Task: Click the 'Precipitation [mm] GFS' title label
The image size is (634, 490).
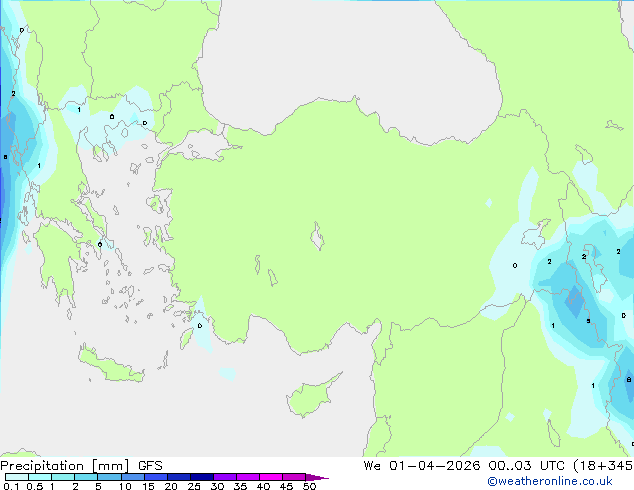Action: [x=81, y=466]
